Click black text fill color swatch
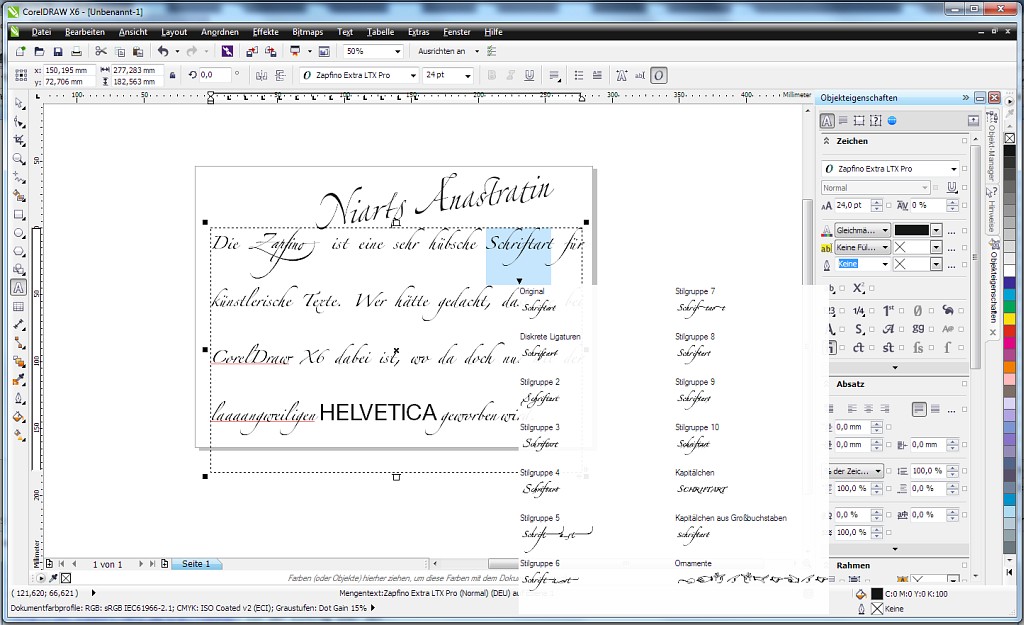The image size is (1024, 625). coord(911,230)
